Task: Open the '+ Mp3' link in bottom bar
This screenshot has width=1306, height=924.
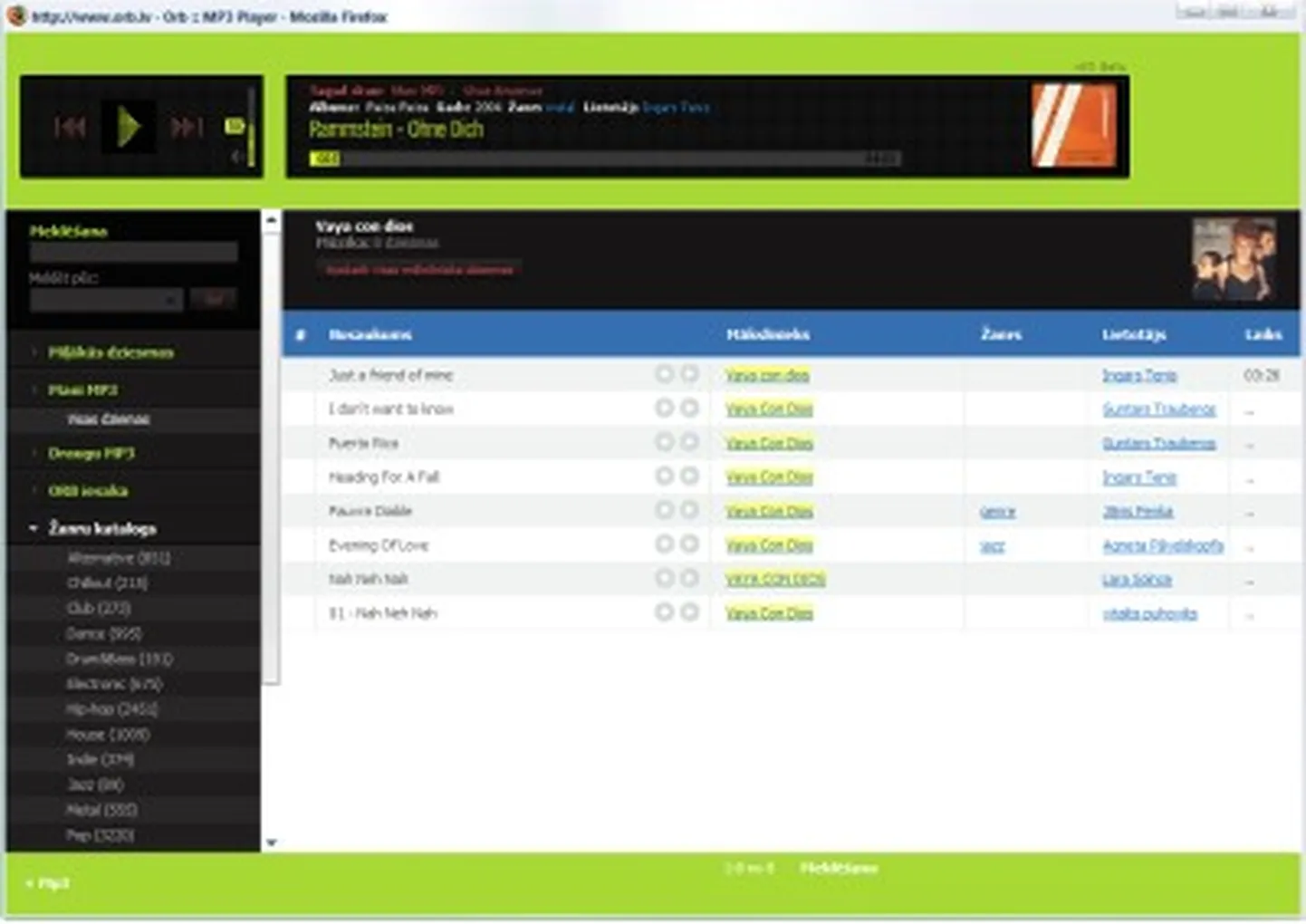Action: pyautogui.click(x=47, y=883)
